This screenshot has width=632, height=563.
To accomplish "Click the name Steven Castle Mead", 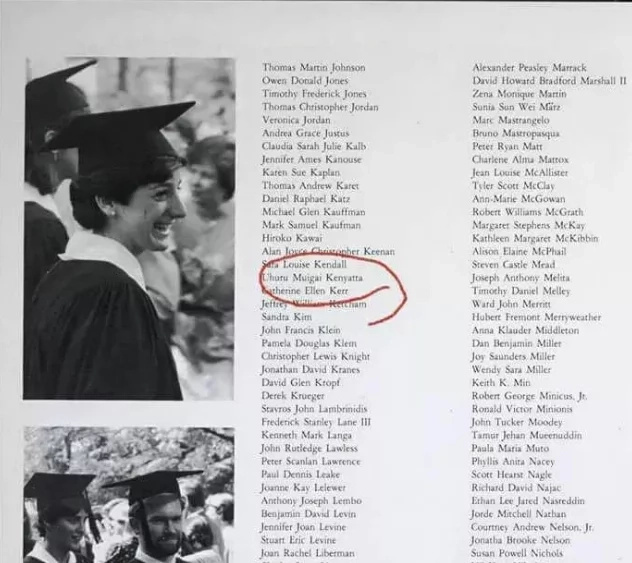I will point(514,265).
